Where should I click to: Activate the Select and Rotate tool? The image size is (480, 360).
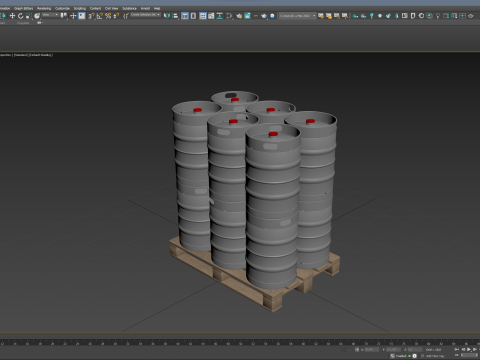20,16
